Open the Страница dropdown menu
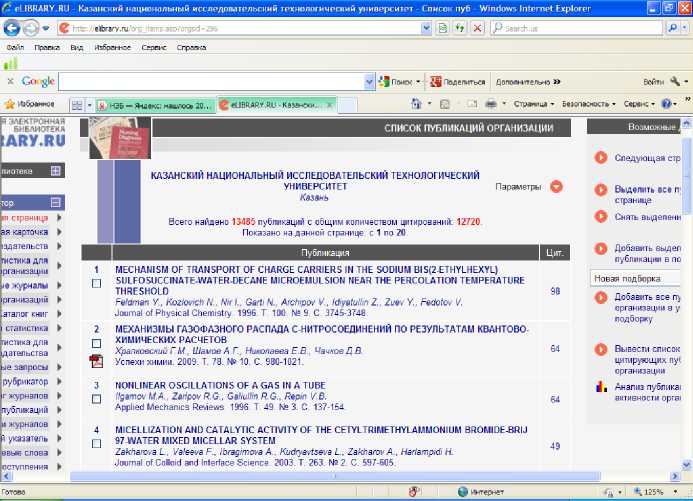Screen dimensions: 693x501 click(534, 104)
